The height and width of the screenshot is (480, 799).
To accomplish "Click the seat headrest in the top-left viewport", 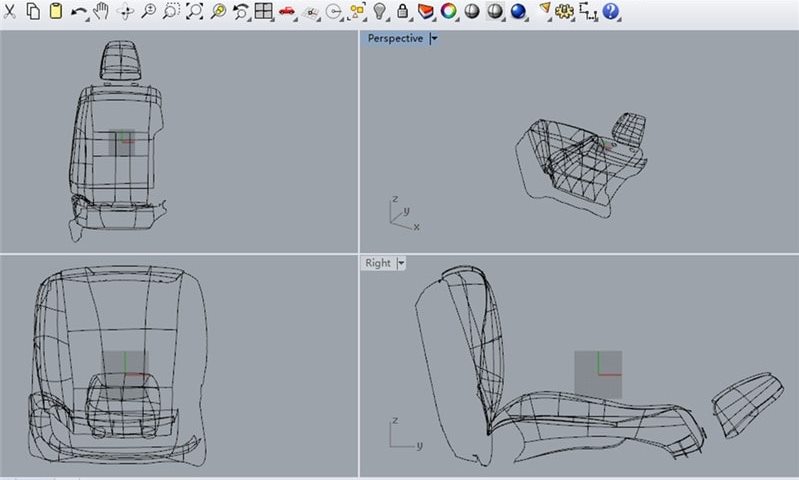I will coord(120,60).
